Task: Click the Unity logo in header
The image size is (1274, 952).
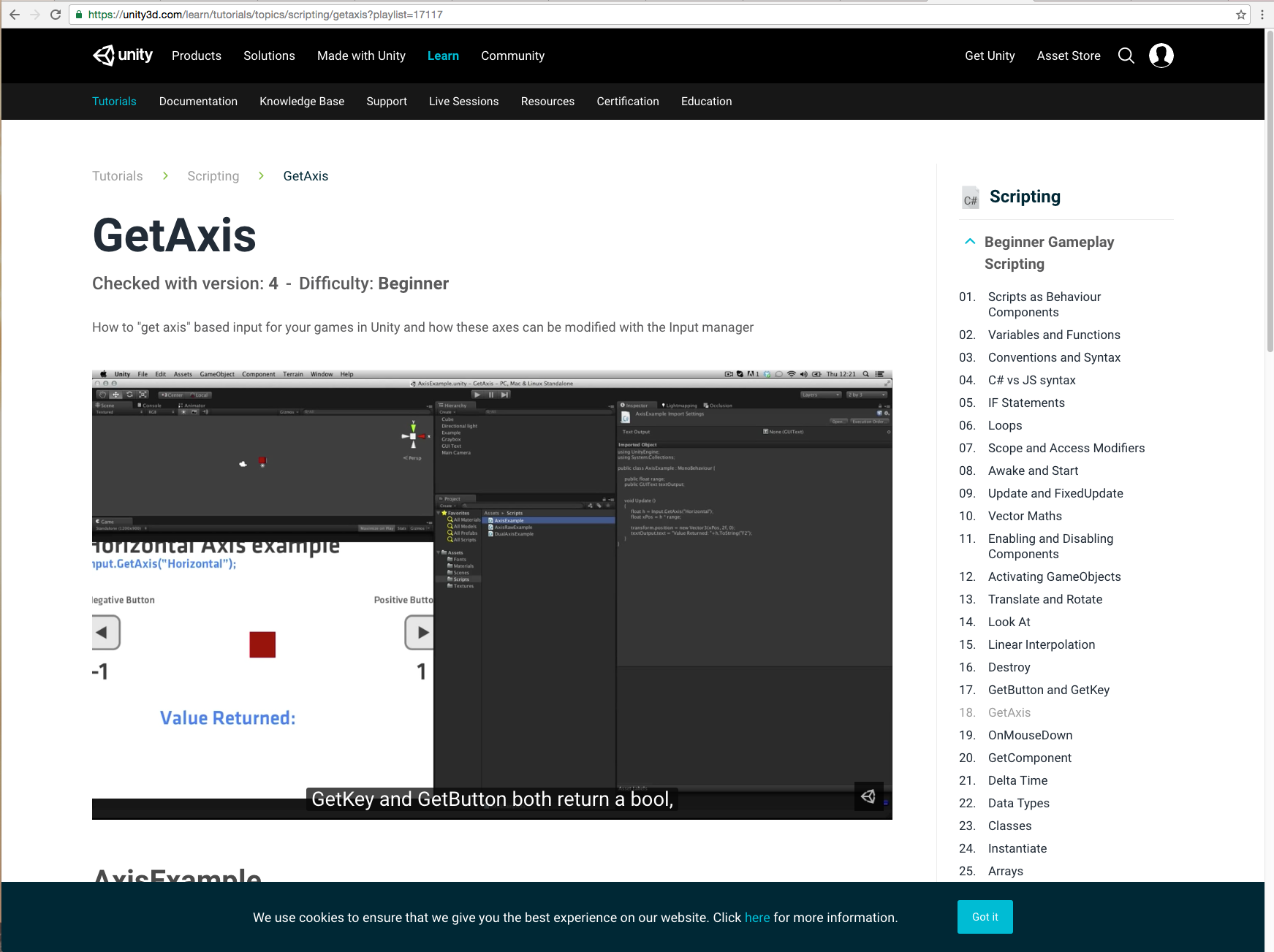Action: [123, 56]
